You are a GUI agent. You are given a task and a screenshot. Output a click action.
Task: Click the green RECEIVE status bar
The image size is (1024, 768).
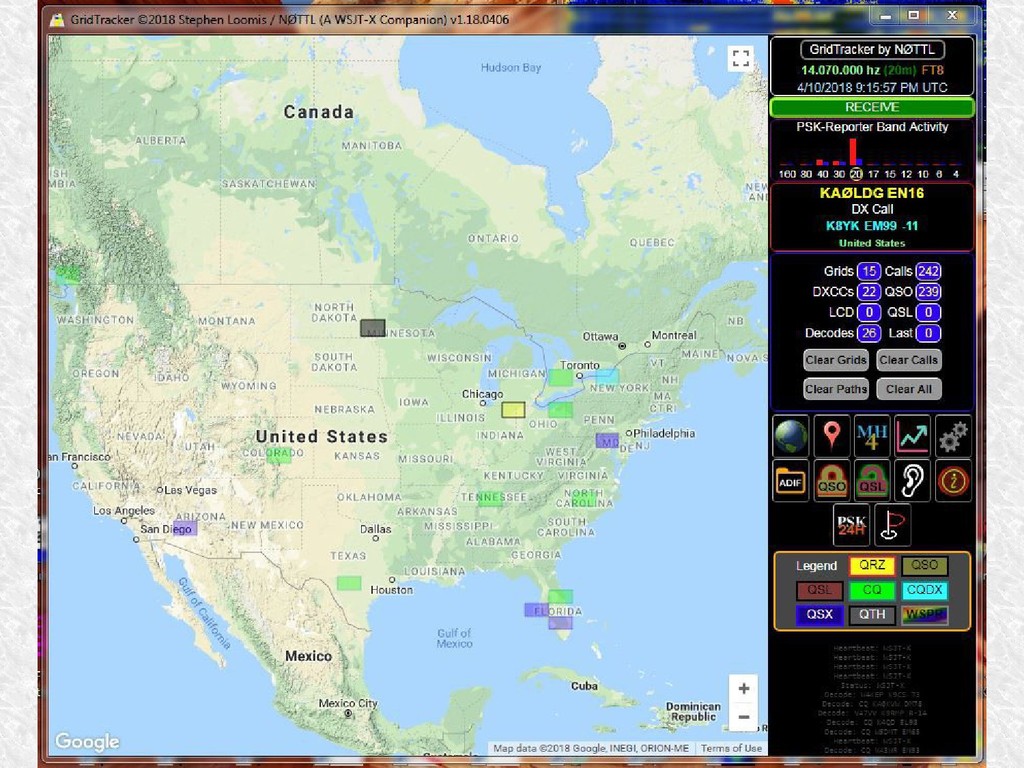point(872,107)
